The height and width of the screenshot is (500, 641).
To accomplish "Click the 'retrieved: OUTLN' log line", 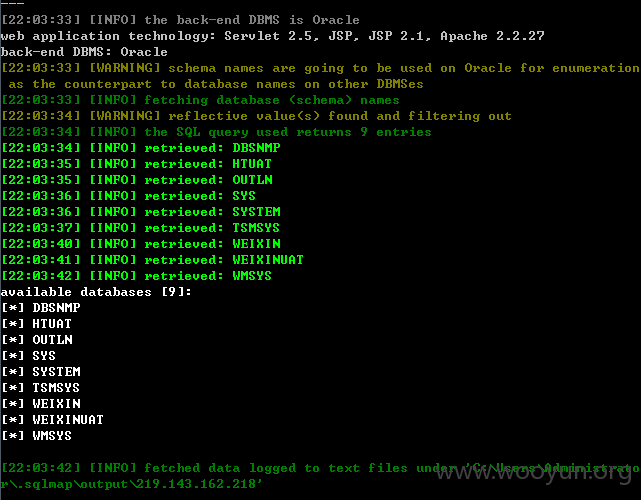I will 137,180.
